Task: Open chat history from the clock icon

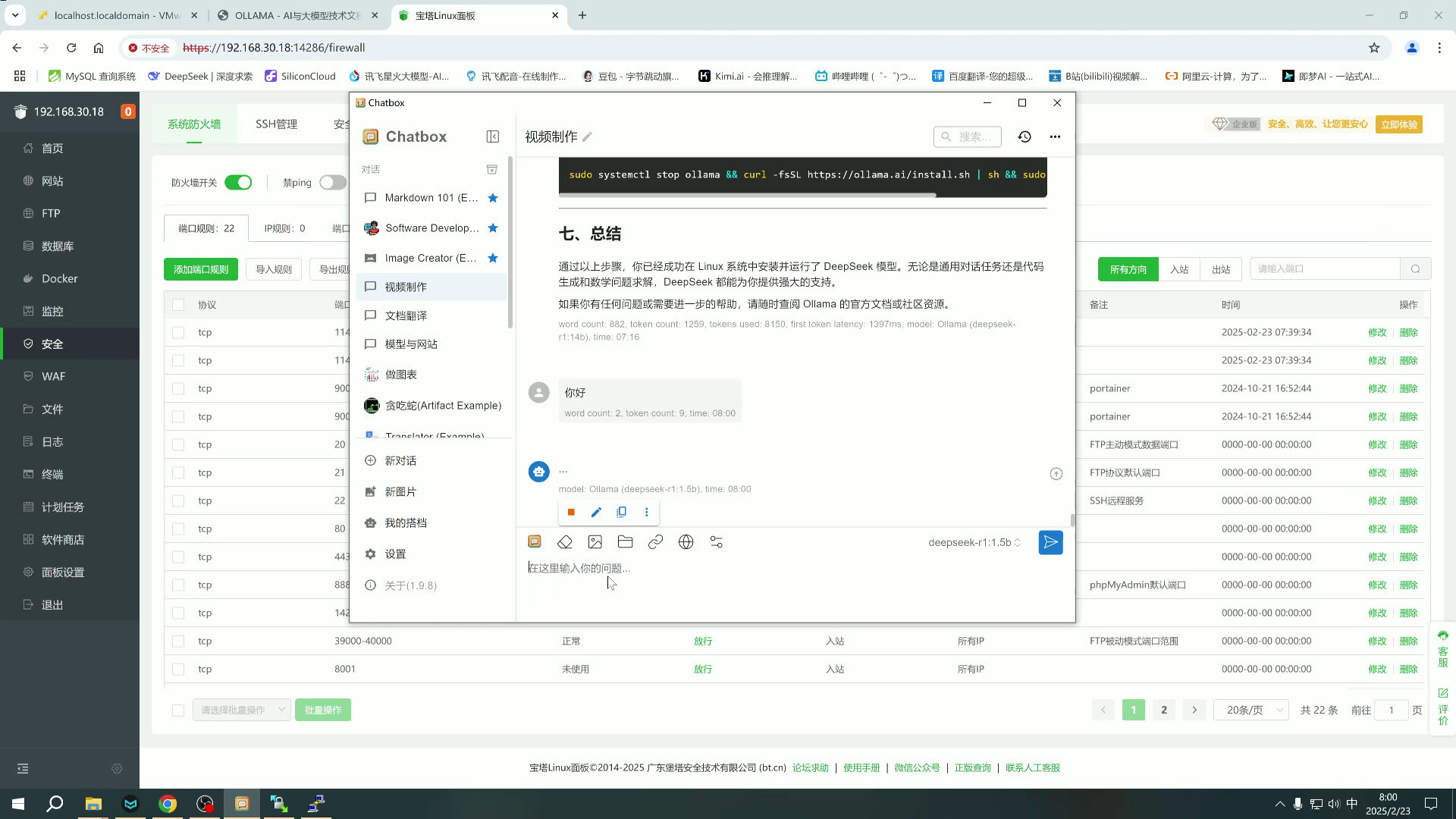Action: [1025, 136]
